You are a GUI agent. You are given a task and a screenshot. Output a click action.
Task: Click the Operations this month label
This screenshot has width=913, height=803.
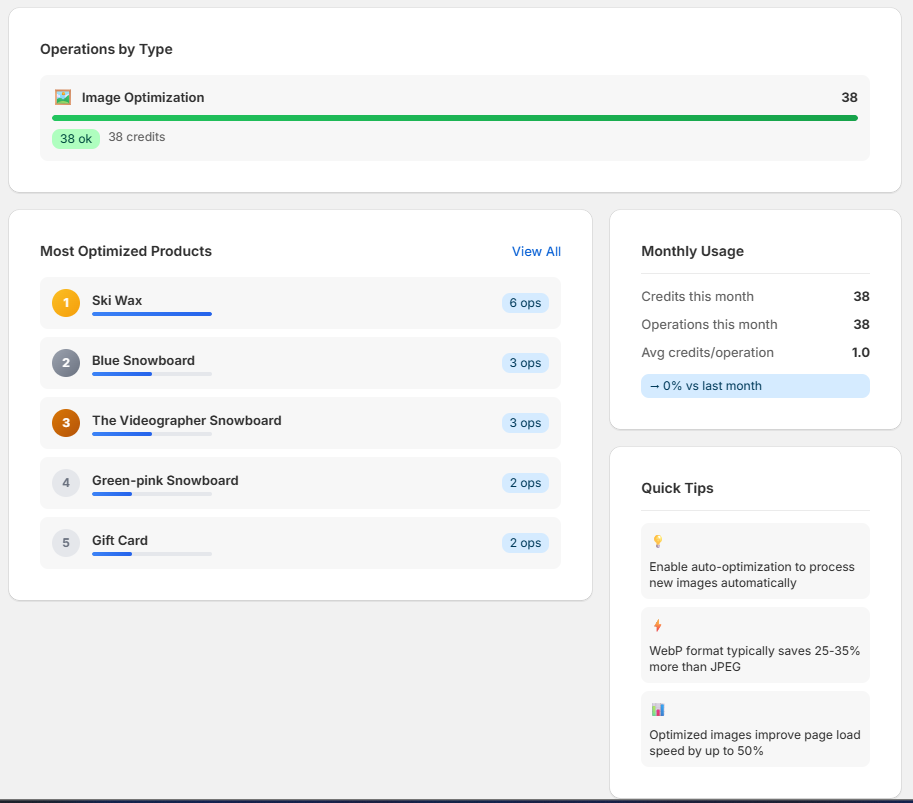[x=709, y=324]
